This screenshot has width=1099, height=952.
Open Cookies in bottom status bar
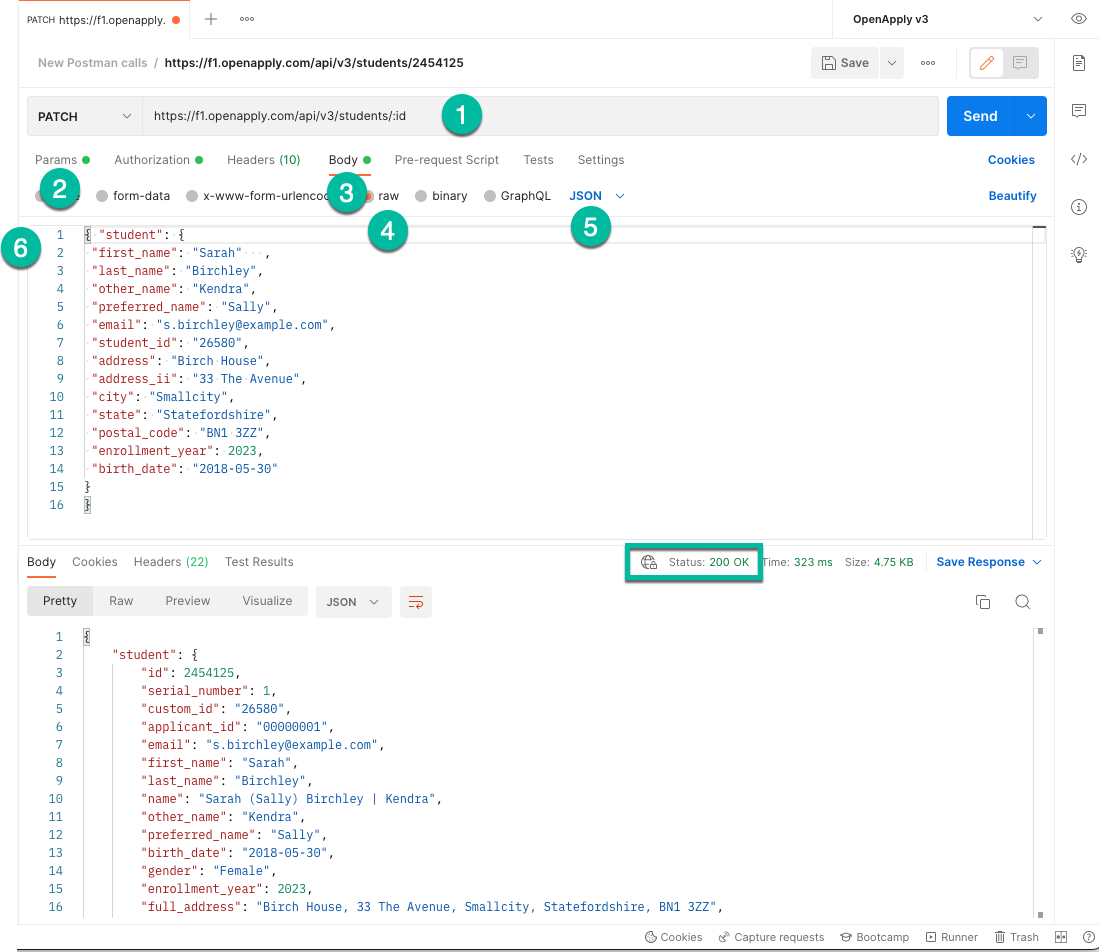click(673, 937)
